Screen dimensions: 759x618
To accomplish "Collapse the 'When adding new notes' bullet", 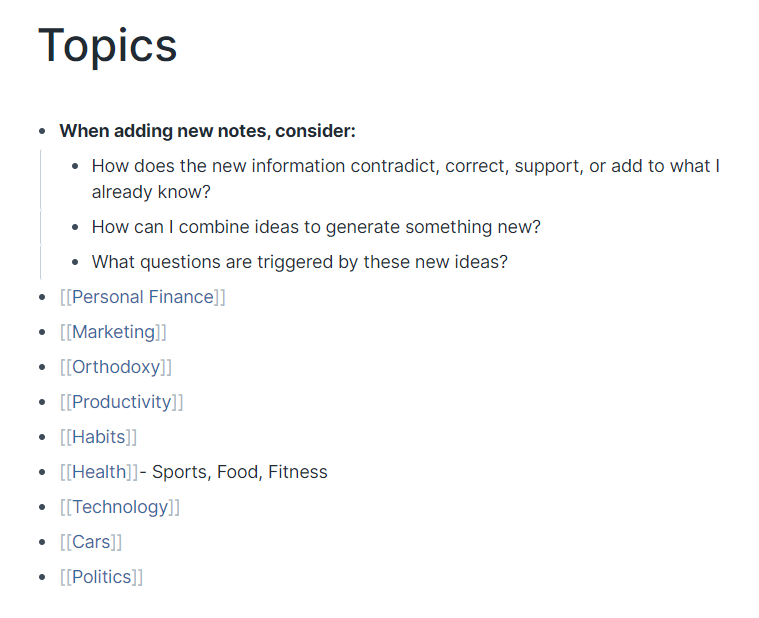I will (43, 131).
